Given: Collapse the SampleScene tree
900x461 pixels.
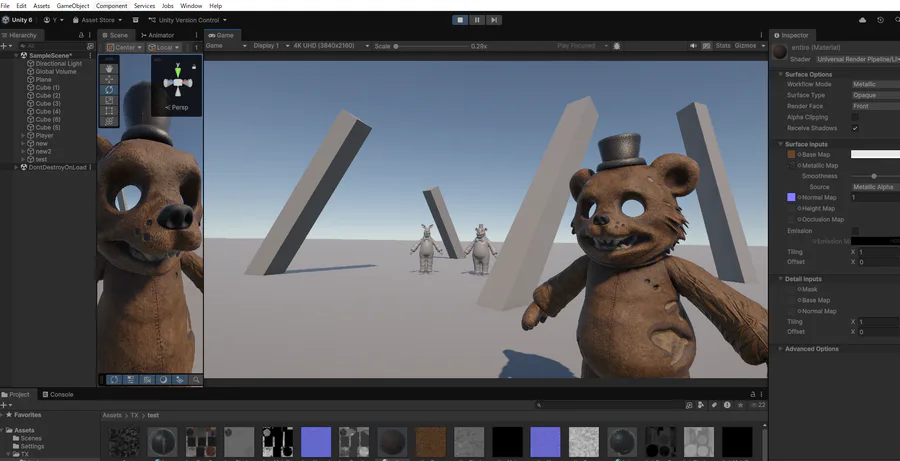Looking at the screenshot, I should (17, 56).
